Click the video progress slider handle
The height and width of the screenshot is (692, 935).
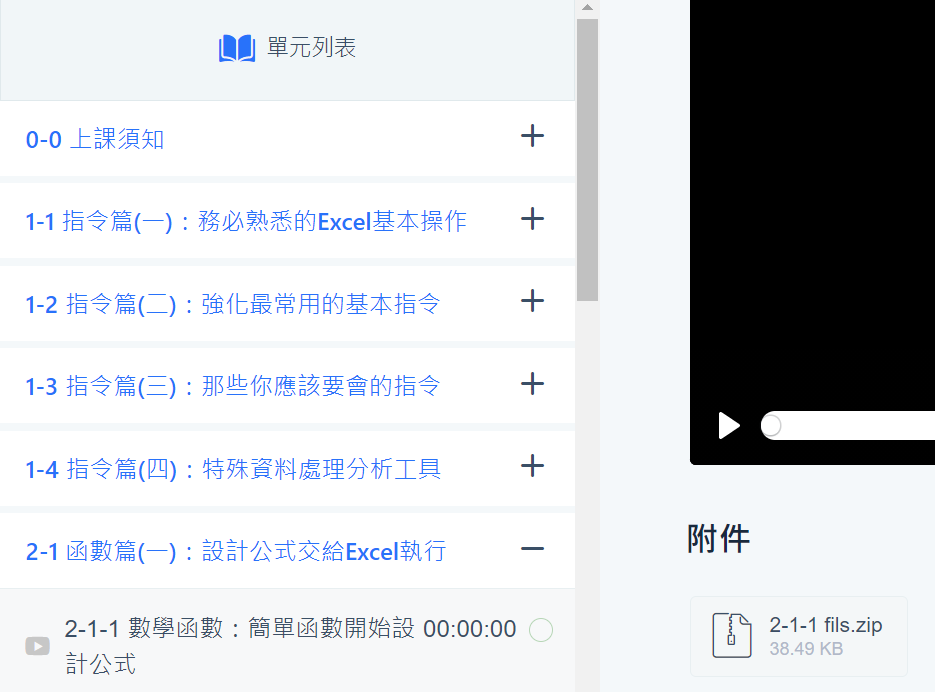(x=771, y=426)
